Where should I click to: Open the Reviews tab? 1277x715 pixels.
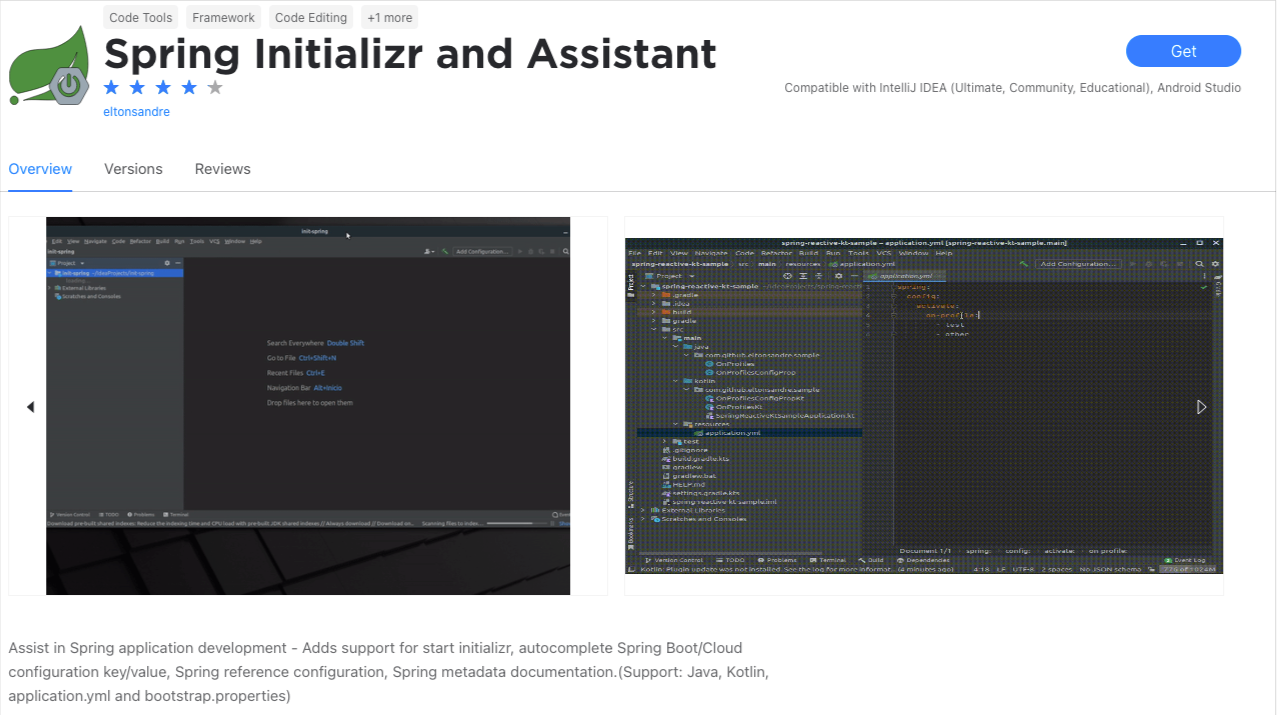222,169
